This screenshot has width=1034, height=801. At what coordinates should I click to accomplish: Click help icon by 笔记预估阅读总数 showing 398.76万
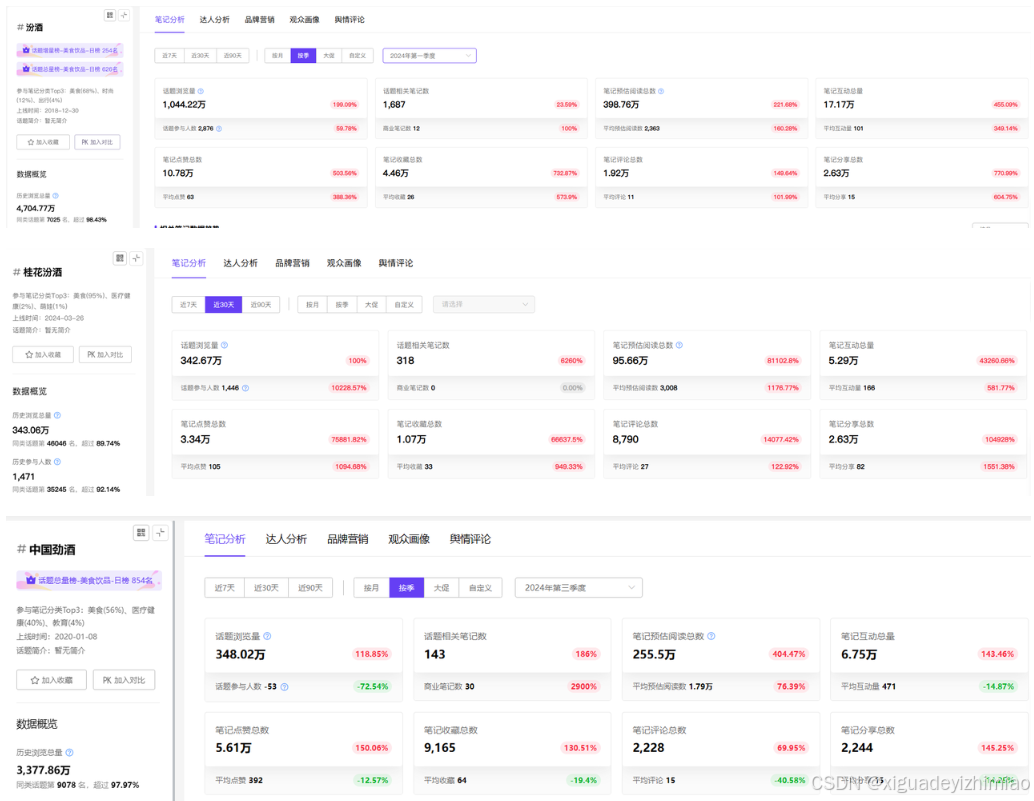[x=661, y=91]
